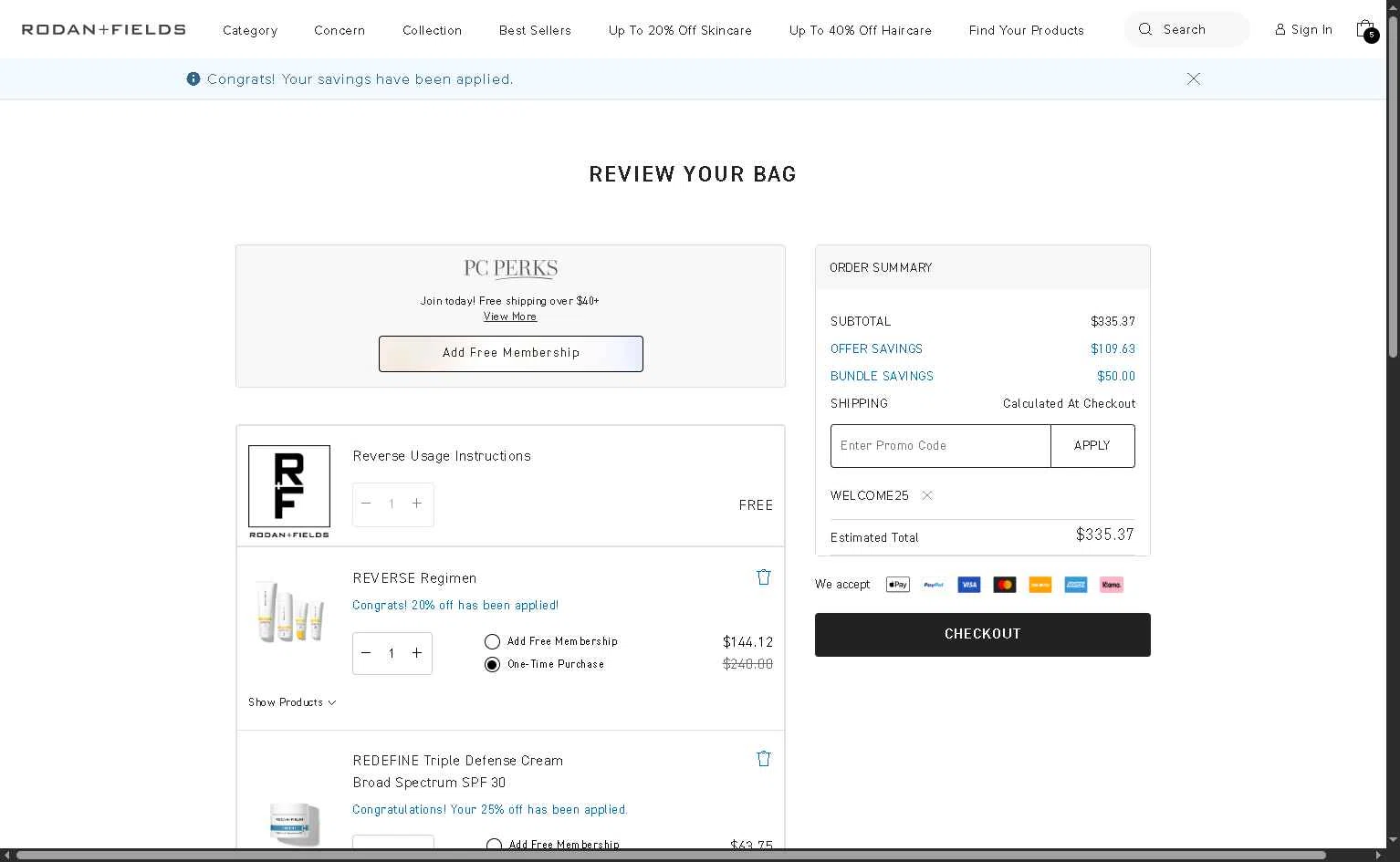
Task: Open Up To 20% Off Skincare
Action: tap(680, 30)
